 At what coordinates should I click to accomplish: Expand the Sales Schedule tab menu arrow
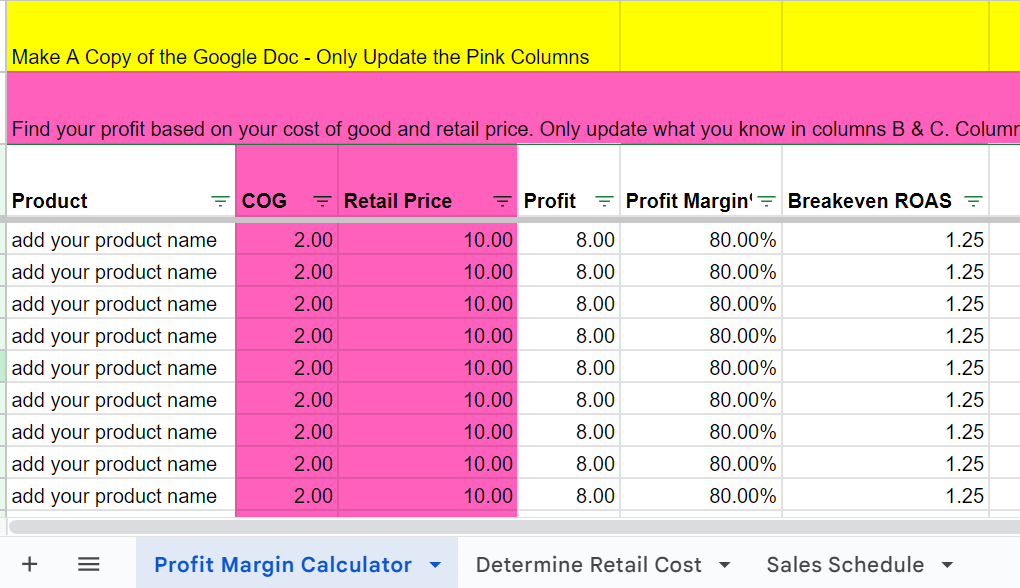(x=947, y=565)
